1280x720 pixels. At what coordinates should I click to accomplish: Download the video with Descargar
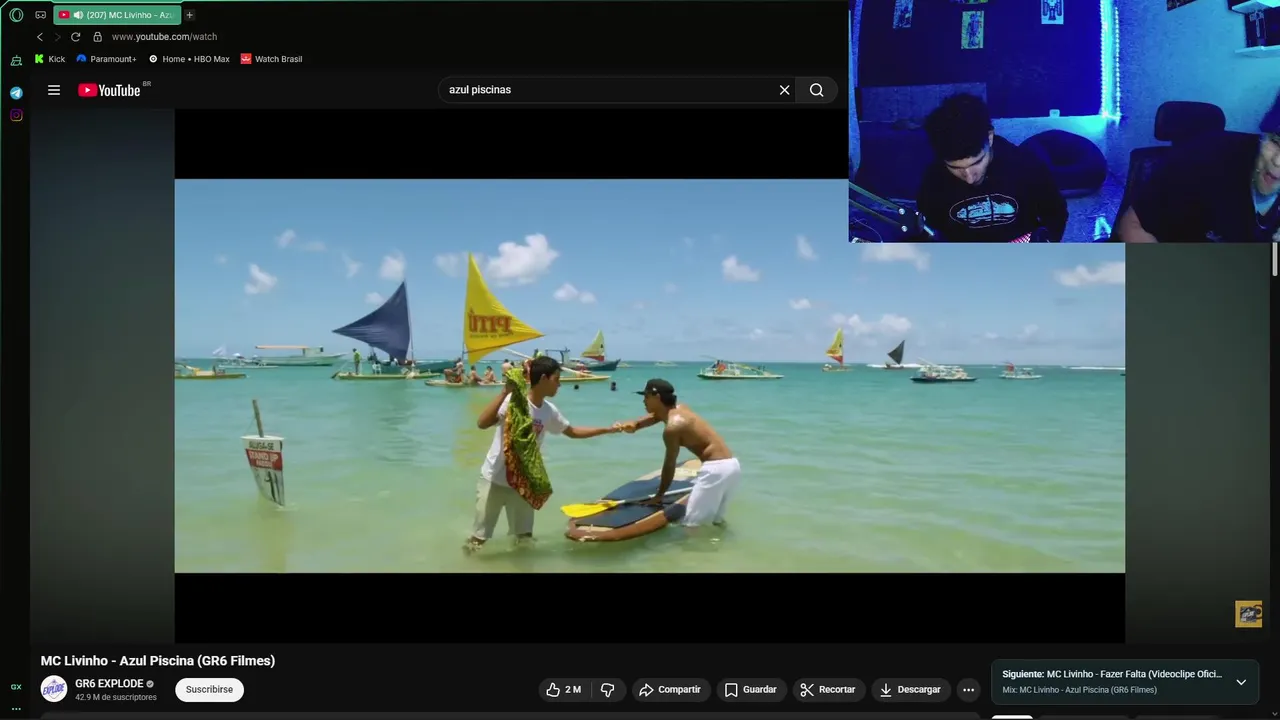pyautogui.click(x=910, y=690)
